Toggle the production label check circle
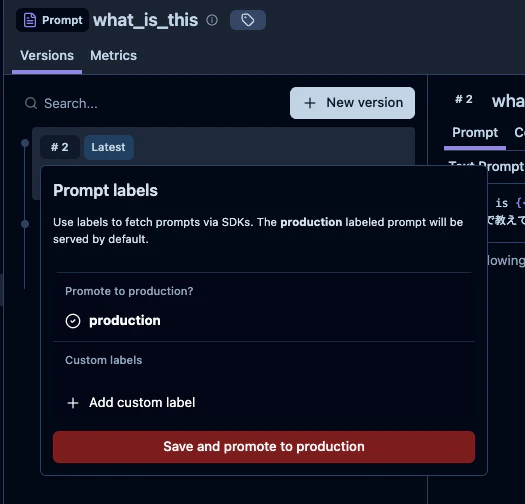 pos(73,321)
